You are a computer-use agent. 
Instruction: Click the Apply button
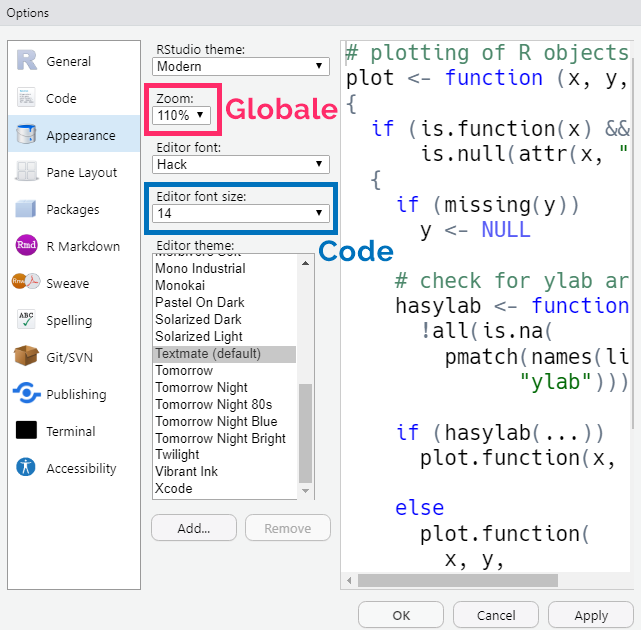point(591,615)
